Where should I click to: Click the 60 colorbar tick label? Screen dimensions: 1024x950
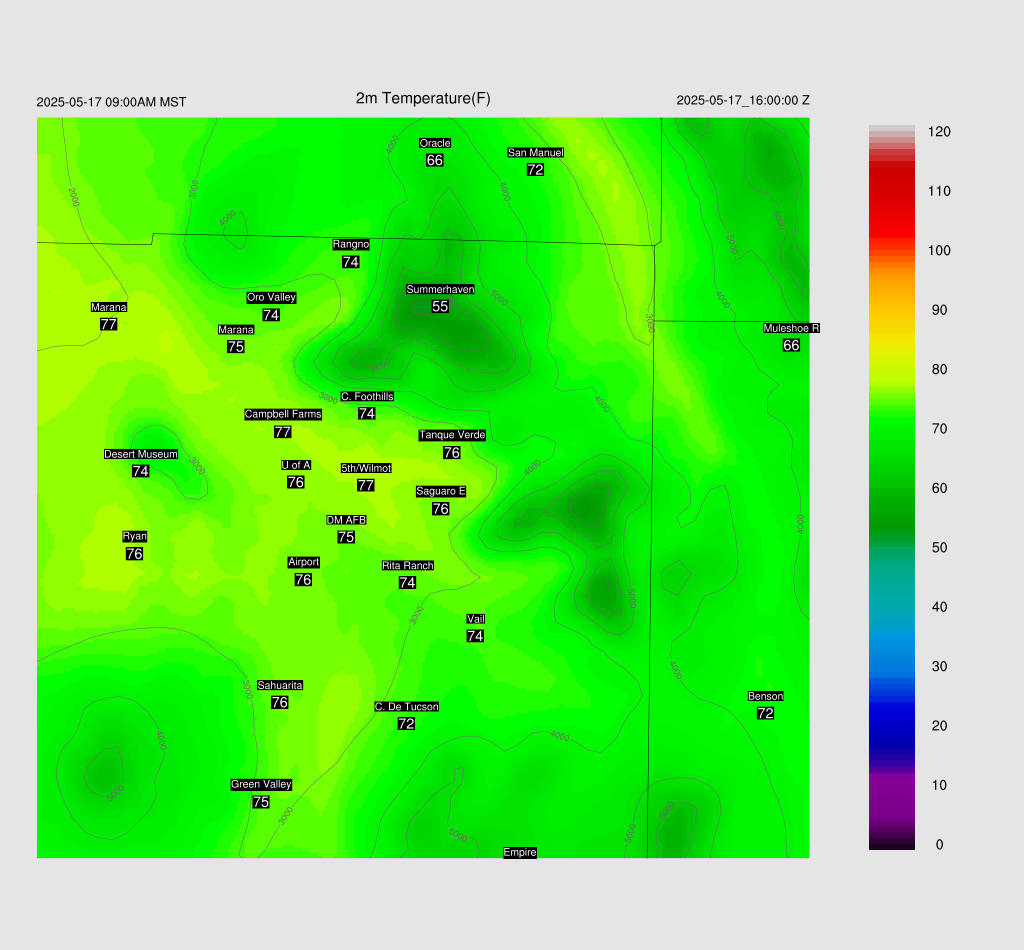939,488
